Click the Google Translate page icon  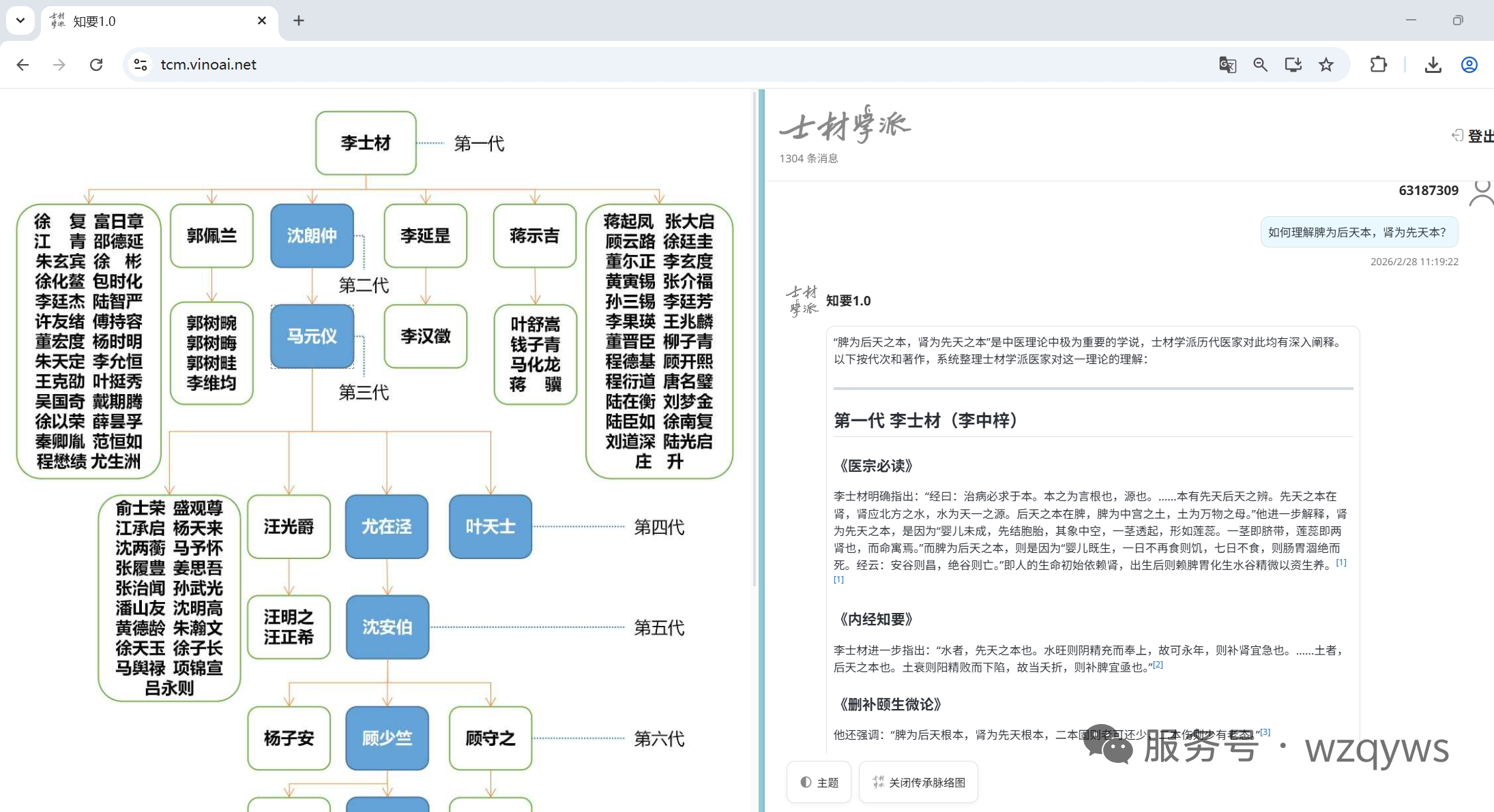point(1227,65)
